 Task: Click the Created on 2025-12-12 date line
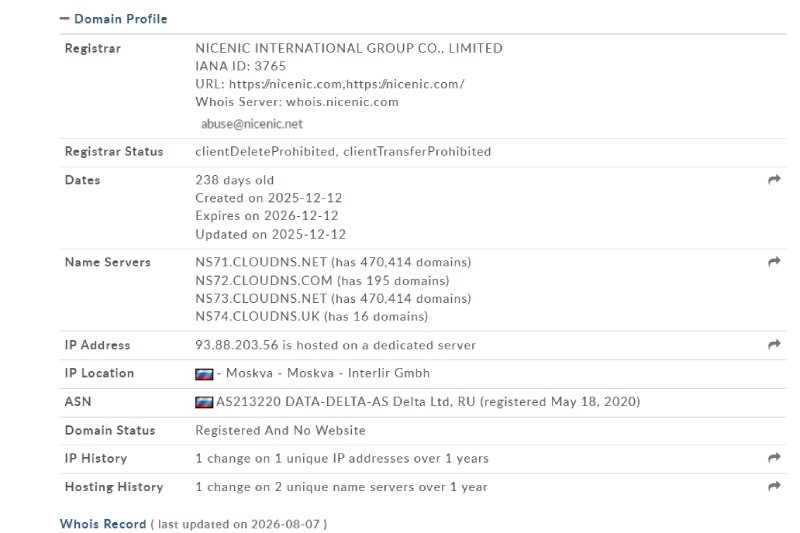(x=269, y=198)
